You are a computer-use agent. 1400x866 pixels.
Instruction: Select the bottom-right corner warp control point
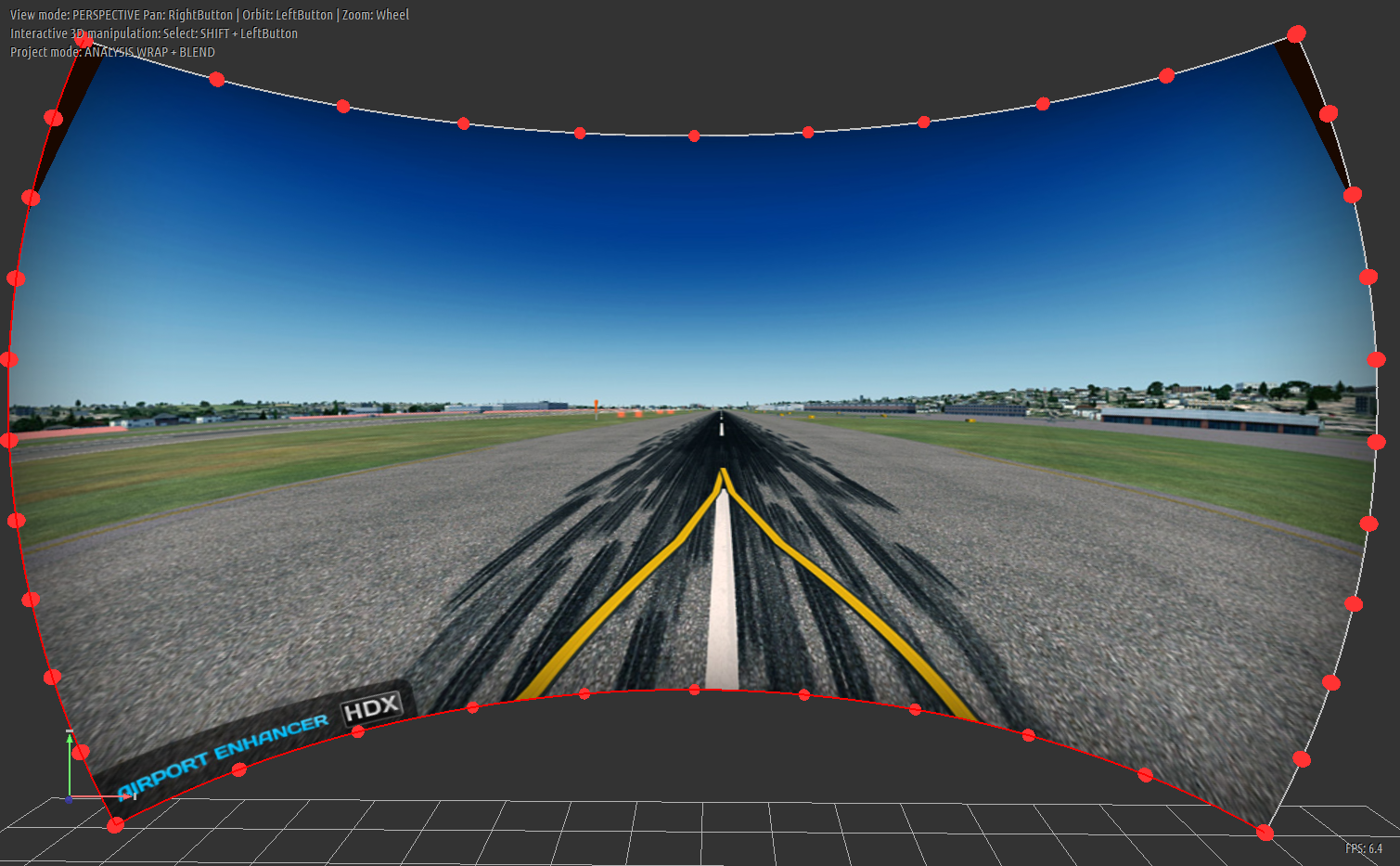coord(1265,833)
